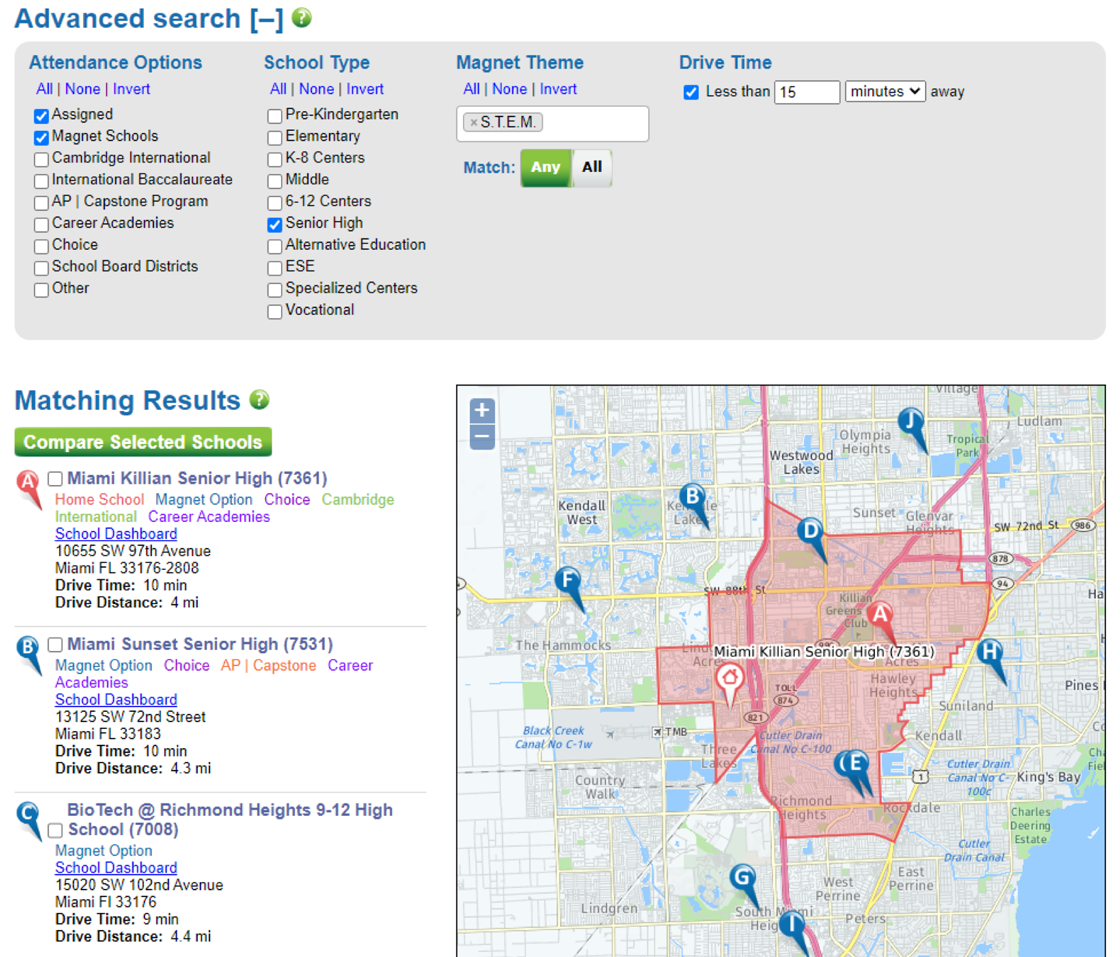Uncheck Senior High school type
1120x957 pixels.
click(275, 224)
